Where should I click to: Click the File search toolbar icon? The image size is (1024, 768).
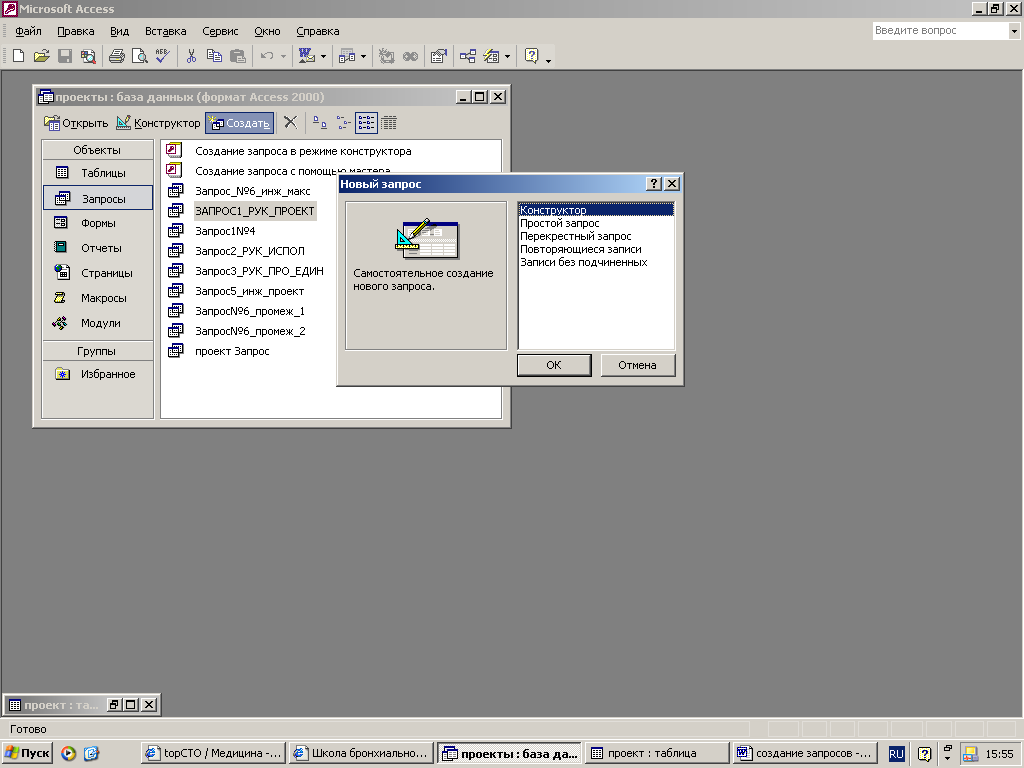click(x=88, y=56)
